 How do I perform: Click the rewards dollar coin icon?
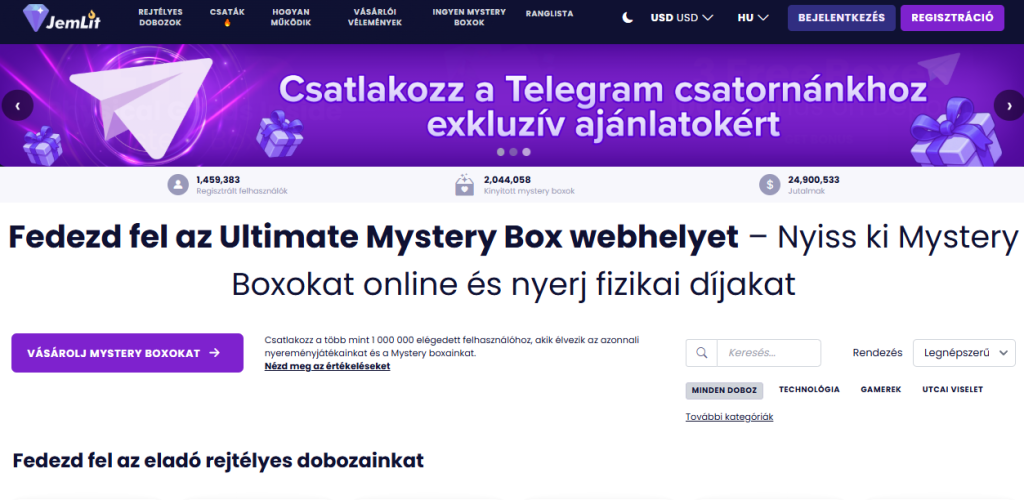click(769, 185)
